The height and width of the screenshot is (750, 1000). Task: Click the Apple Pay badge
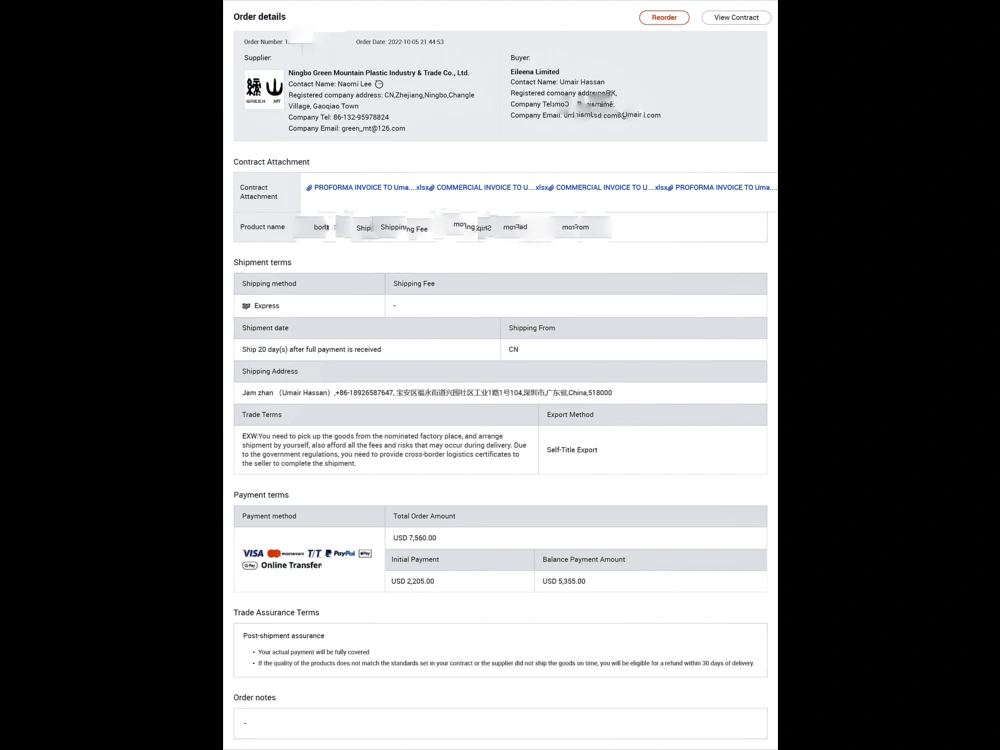(365, 554)
